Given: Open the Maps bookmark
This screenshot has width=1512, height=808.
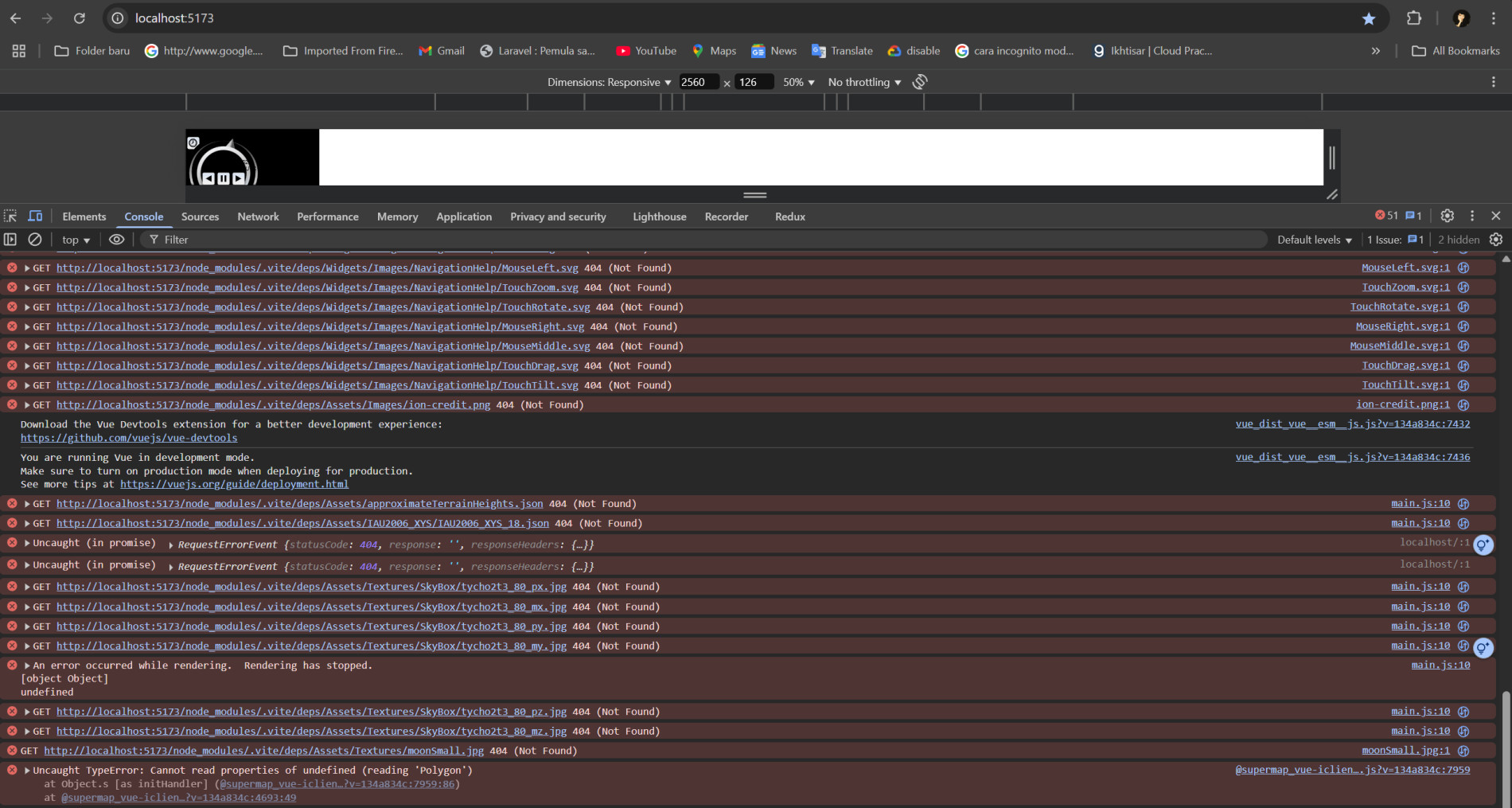Looking at the screenshot, I should 714,51.
